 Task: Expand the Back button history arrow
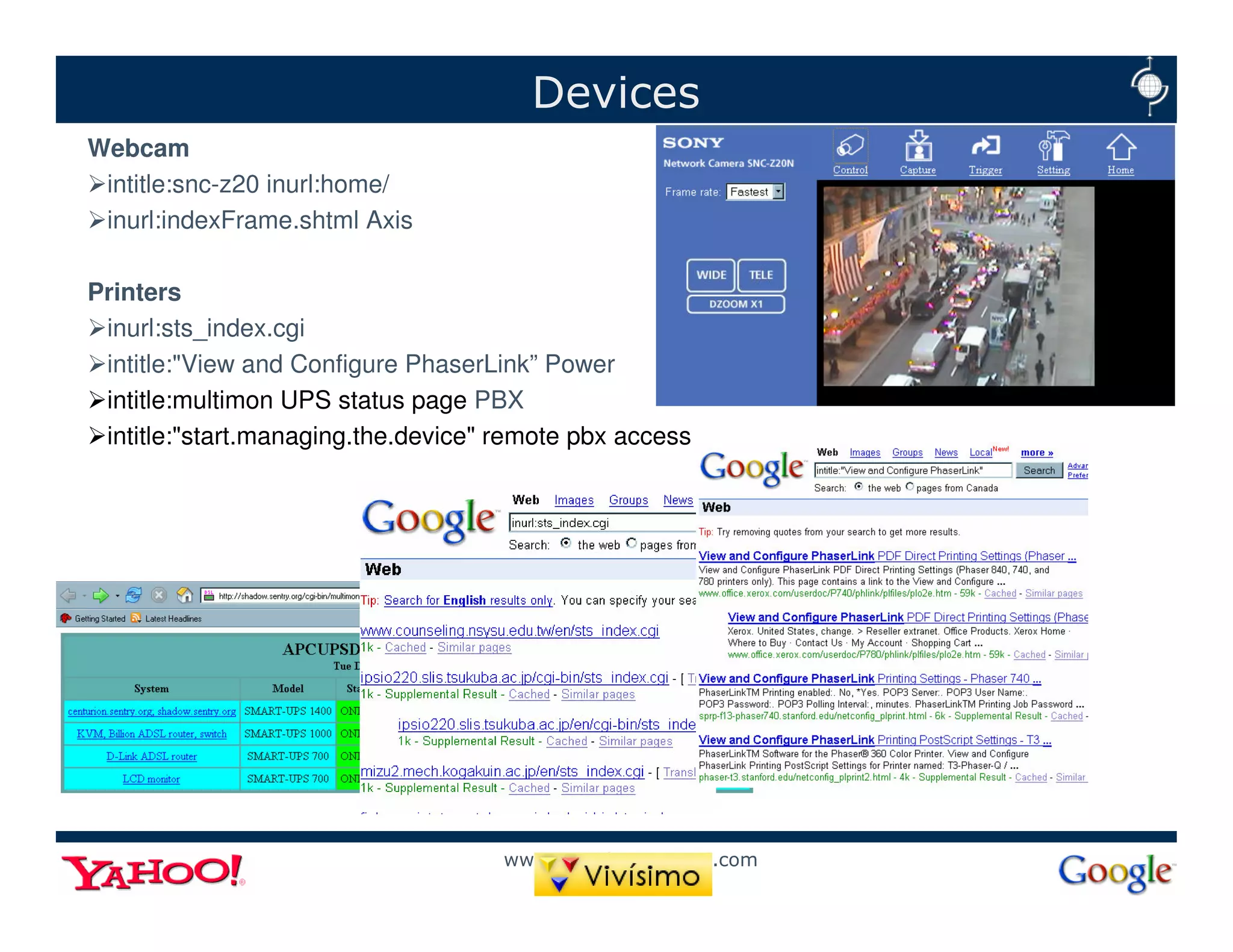(84, 596)
